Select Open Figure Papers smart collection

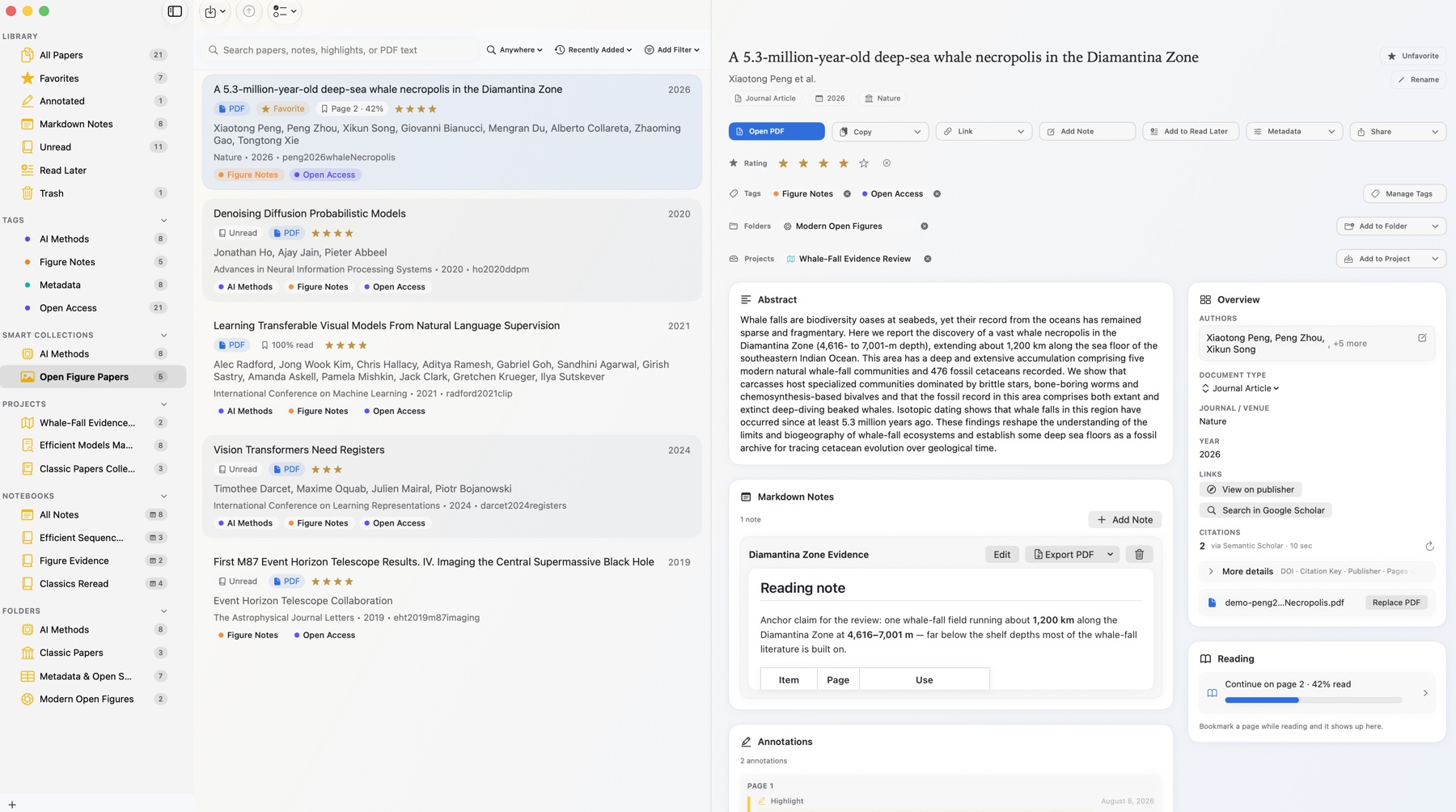[x=93, y=377]
